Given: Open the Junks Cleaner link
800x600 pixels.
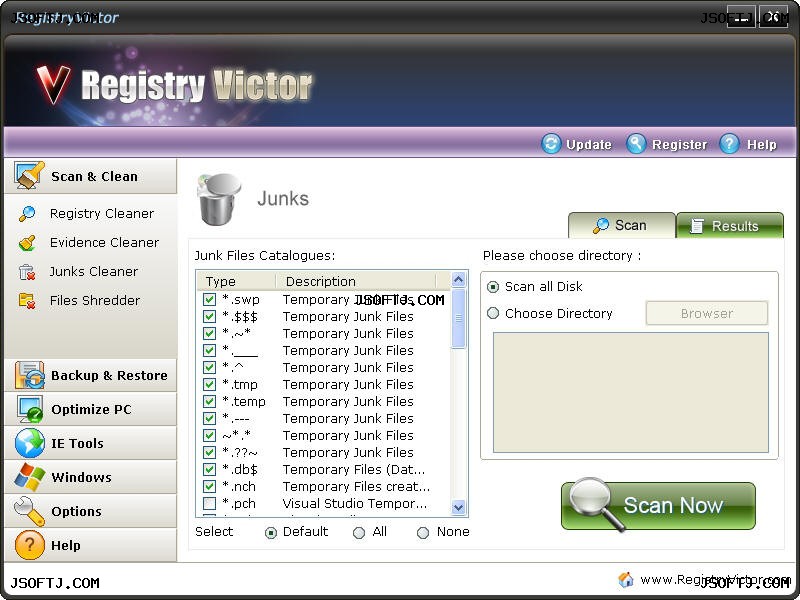Looking at the screenshot, I should 93,272.
